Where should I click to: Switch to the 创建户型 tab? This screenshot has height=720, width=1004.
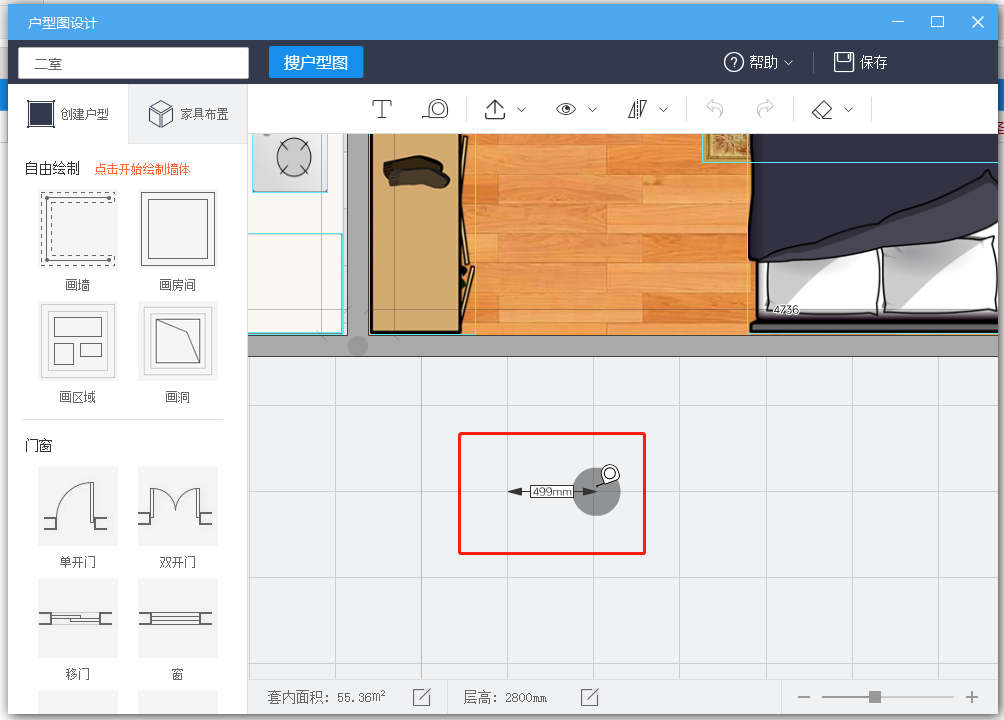coord(68,114)
